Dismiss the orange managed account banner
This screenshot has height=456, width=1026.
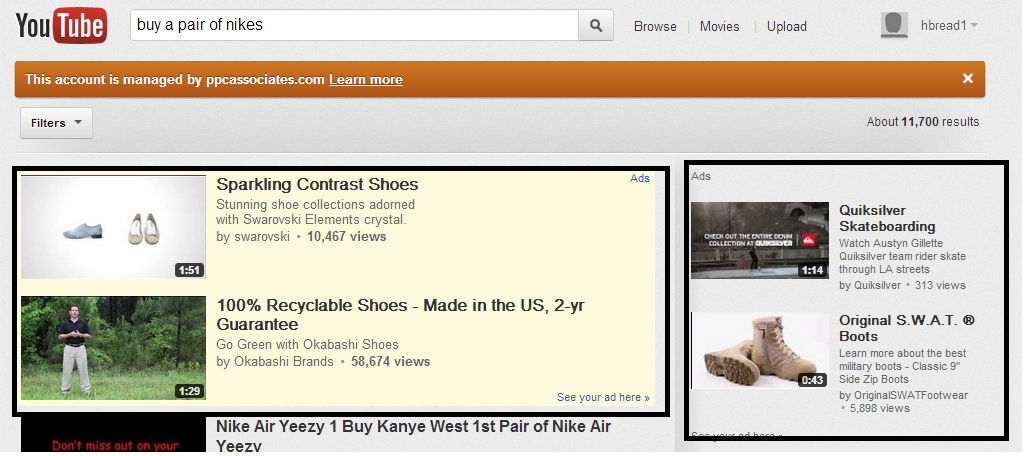click(968, 79)
